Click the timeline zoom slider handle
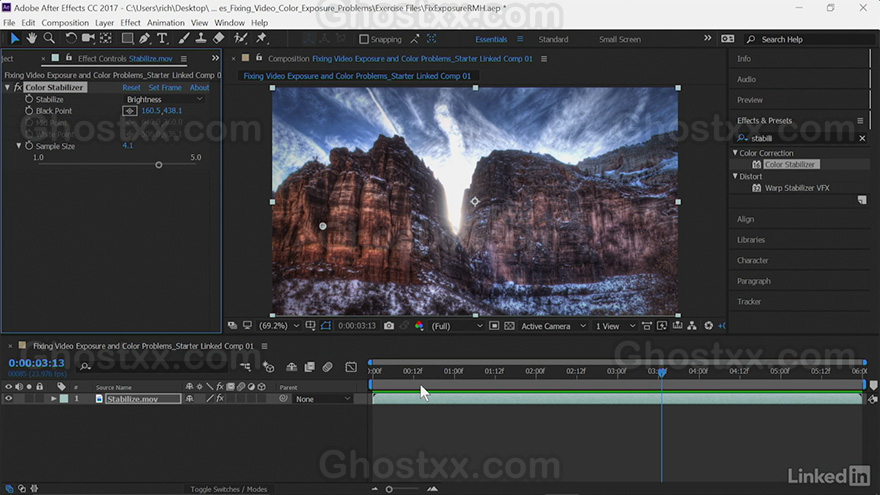The height and width of the screenshot is (495, 880). click(389, 489)
